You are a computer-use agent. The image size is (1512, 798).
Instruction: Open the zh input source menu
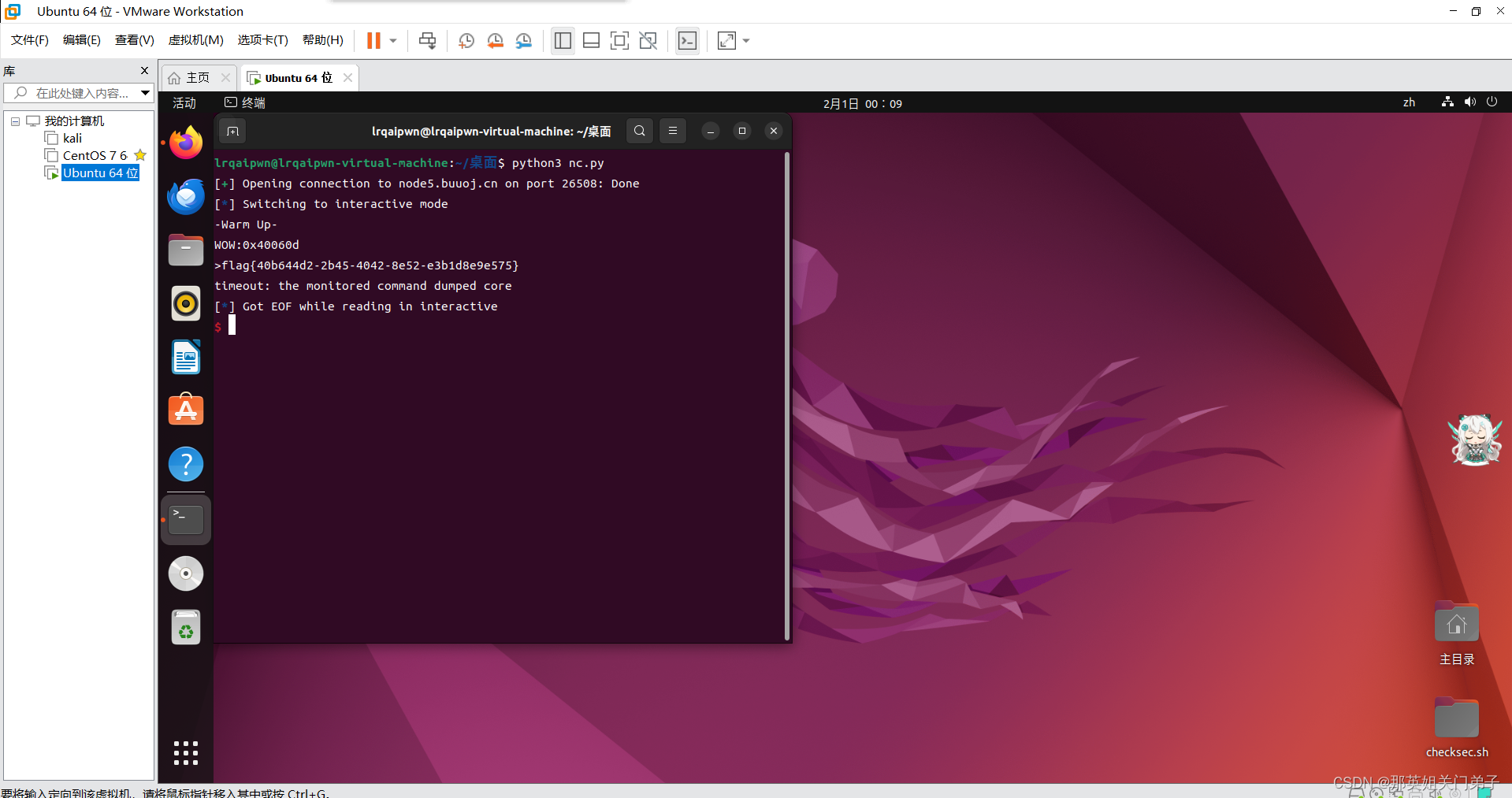pos(1409,102)
